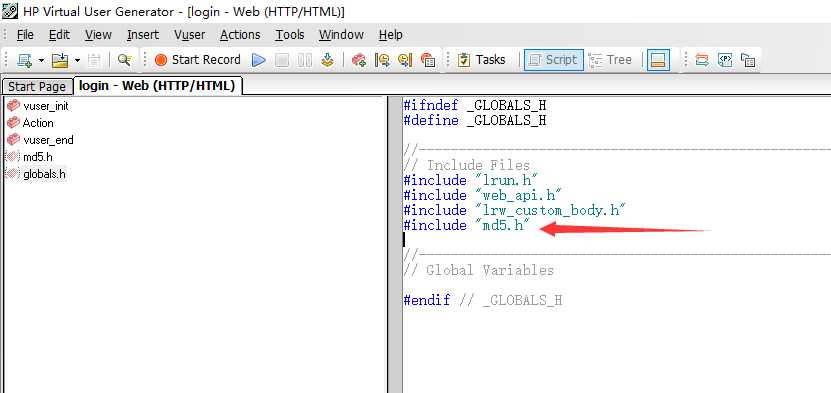Click the Find magnifier icon
Viewport: 831px width, 393px height.
(125, 60)
